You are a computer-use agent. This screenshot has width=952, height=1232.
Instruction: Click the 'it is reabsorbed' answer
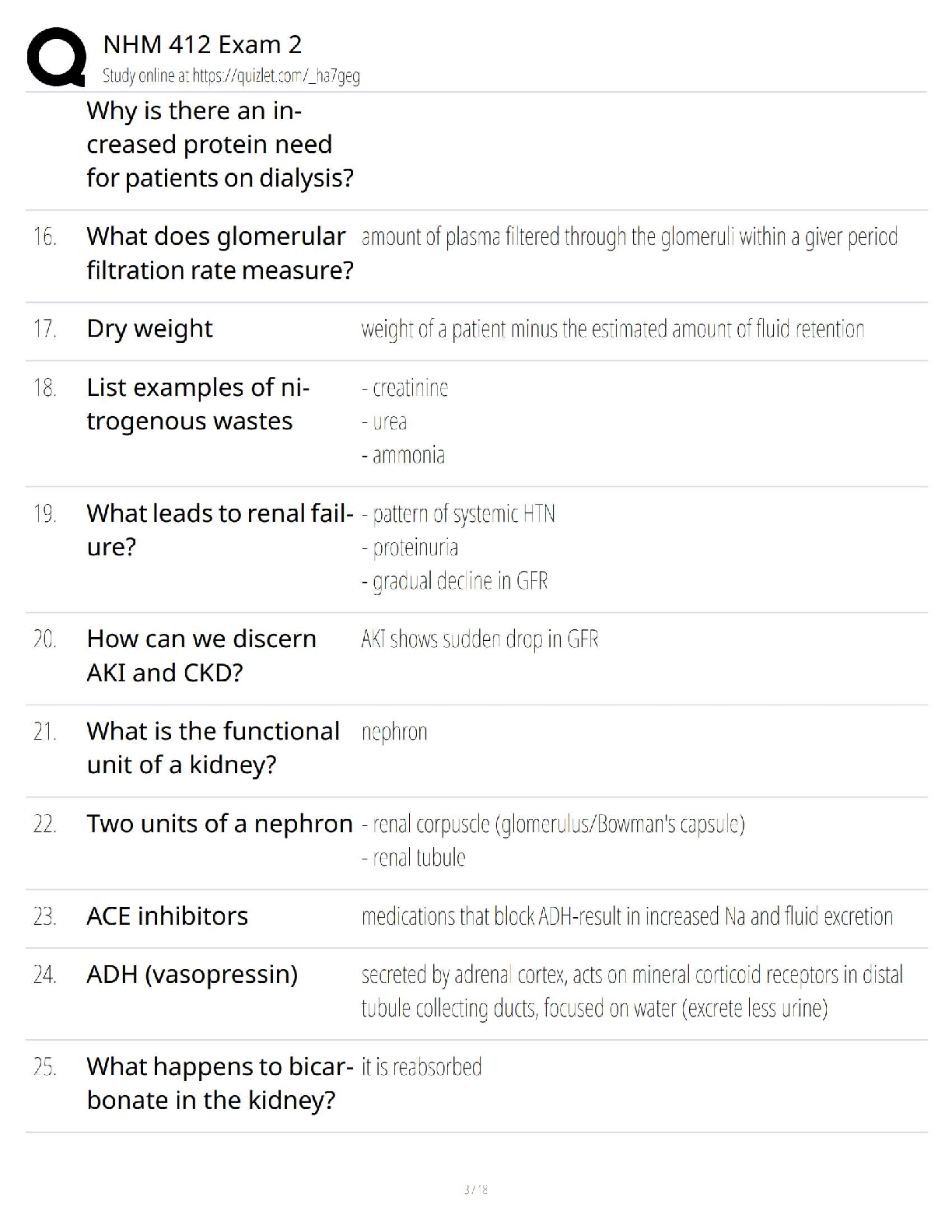(x=422, y=1066)
